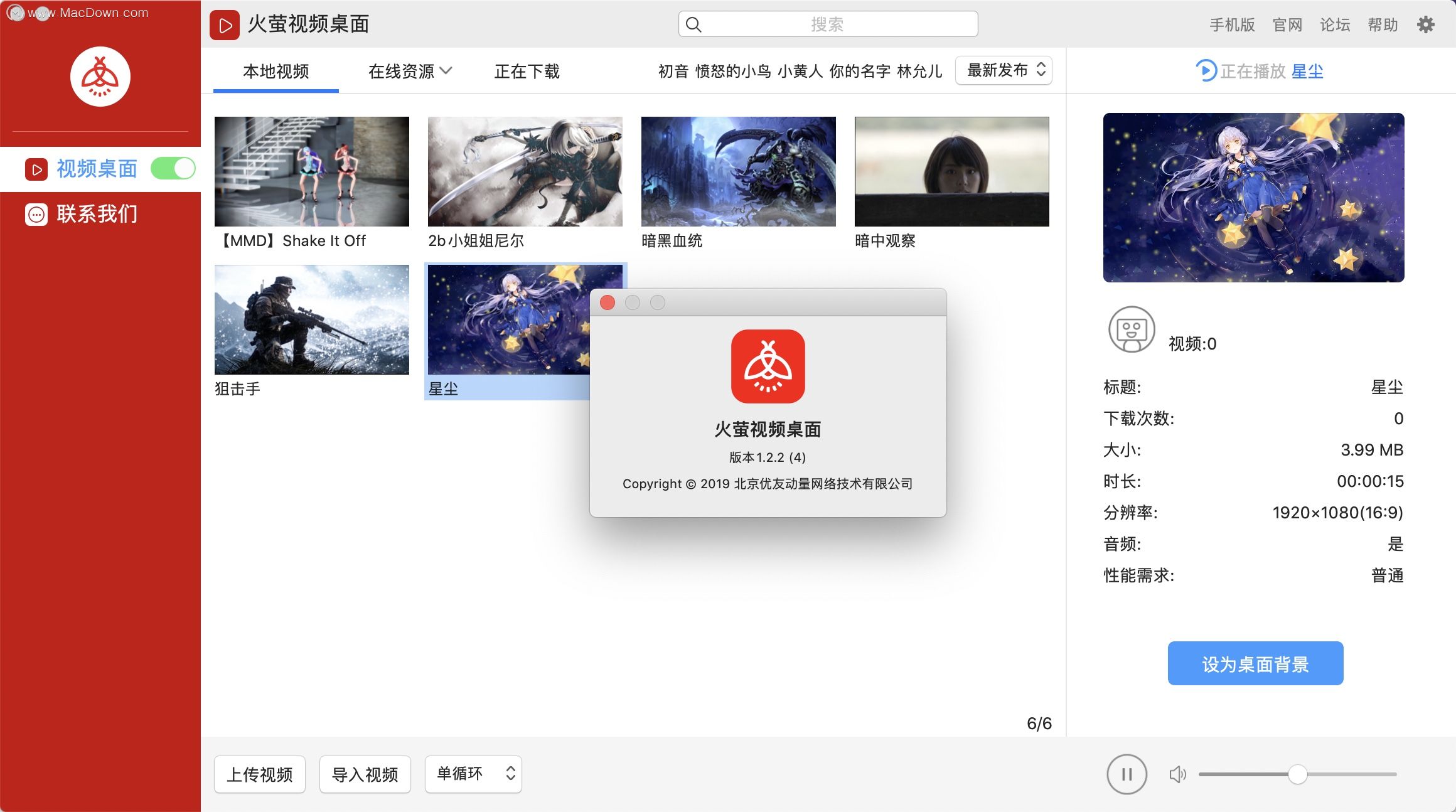The height and width of the screenshot is (812, 1456).
Task: Open settings with the gear icon
Action: point(1426,24)
